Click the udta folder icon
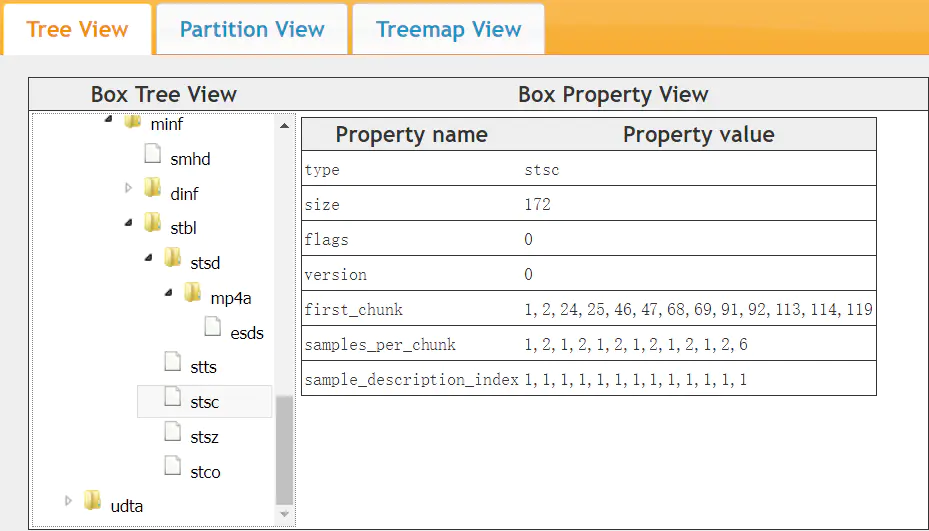This screenshot has height=531, width=929. (92, 500)
